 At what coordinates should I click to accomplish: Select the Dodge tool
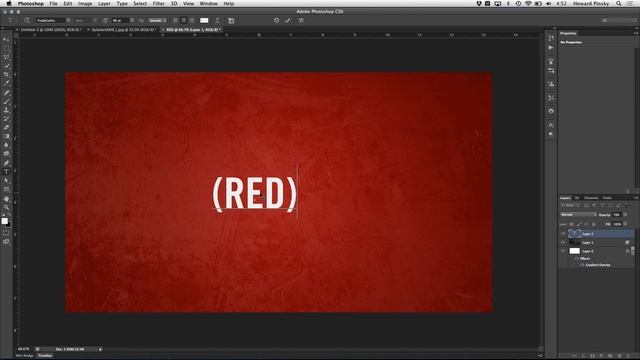tap(6, 154)
